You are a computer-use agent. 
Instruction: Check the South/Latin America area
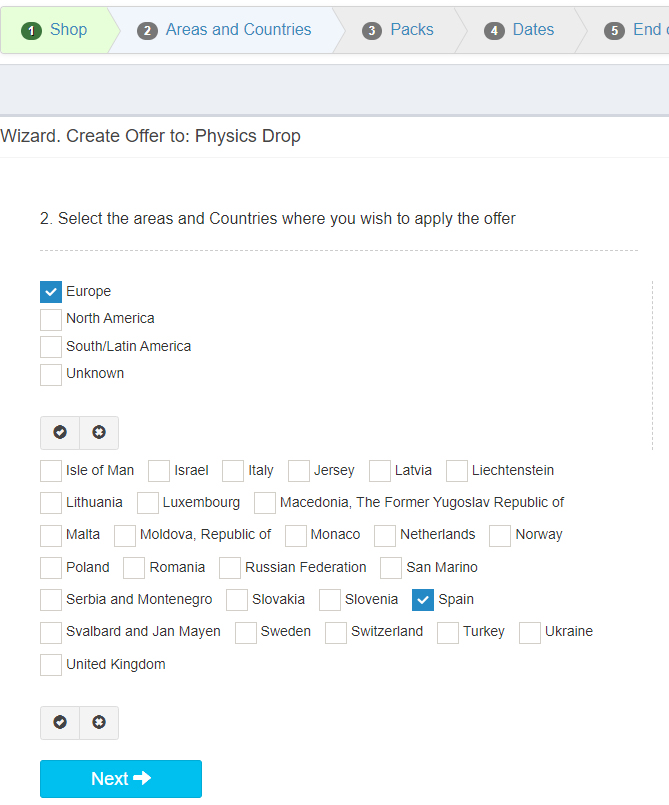51,347
